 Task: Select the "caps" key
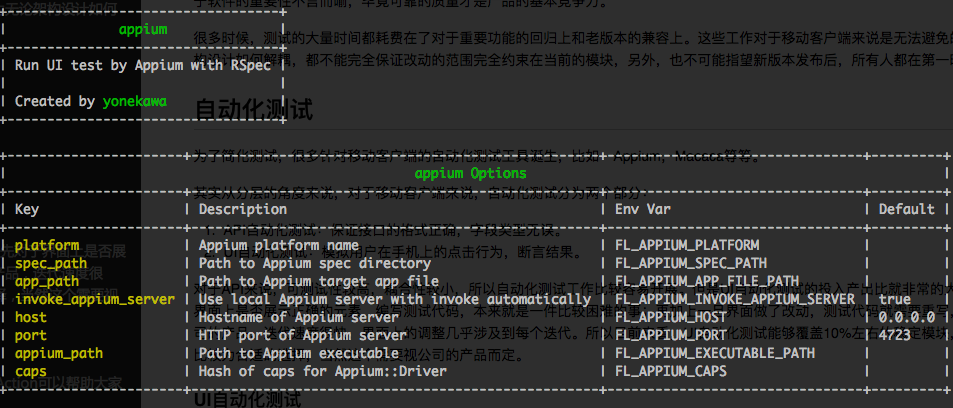click(x=31, y=371)
